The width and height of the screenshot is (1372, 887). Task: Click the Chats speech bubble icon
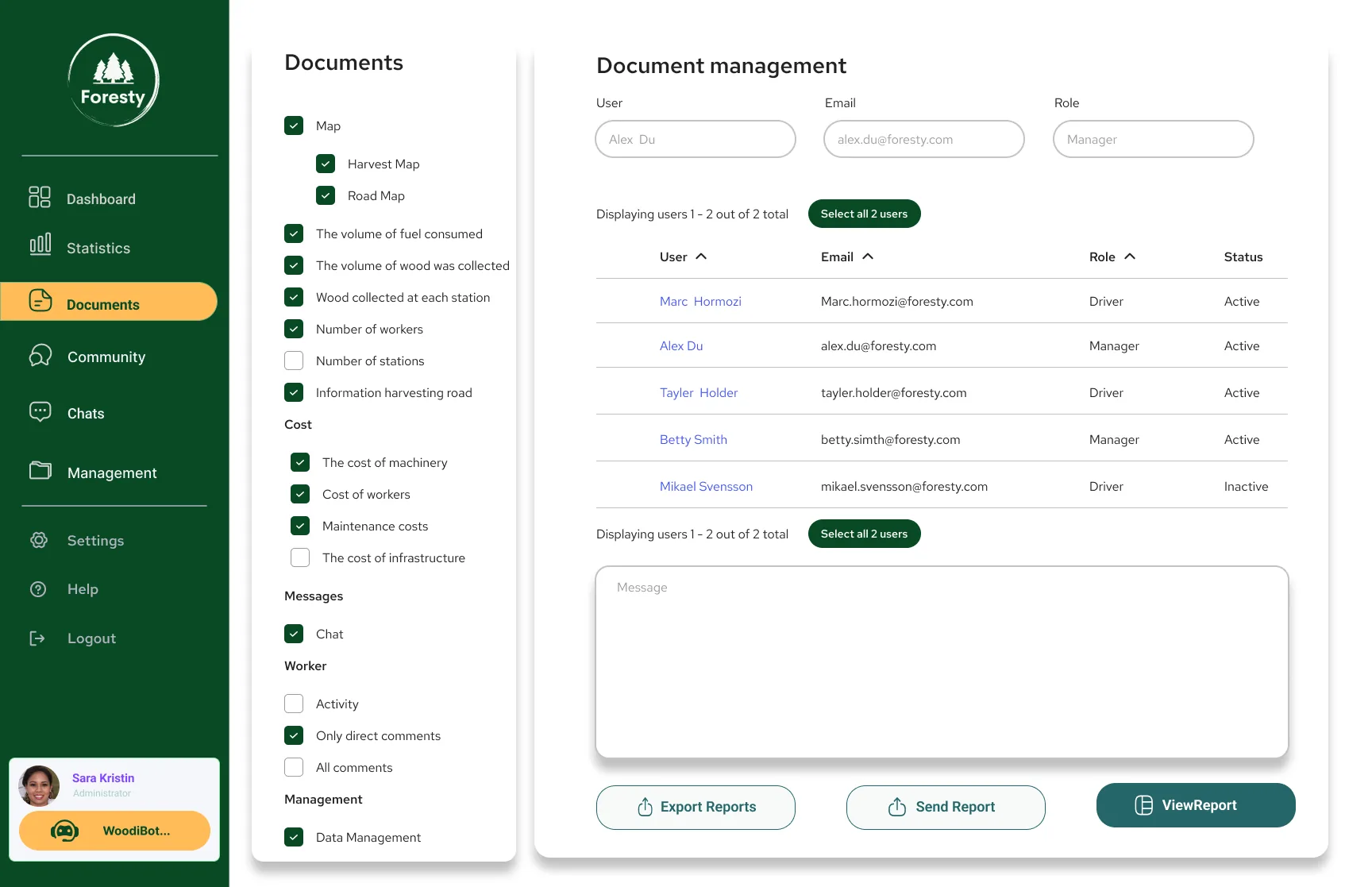pyautogui.click(x=40, y=411)
